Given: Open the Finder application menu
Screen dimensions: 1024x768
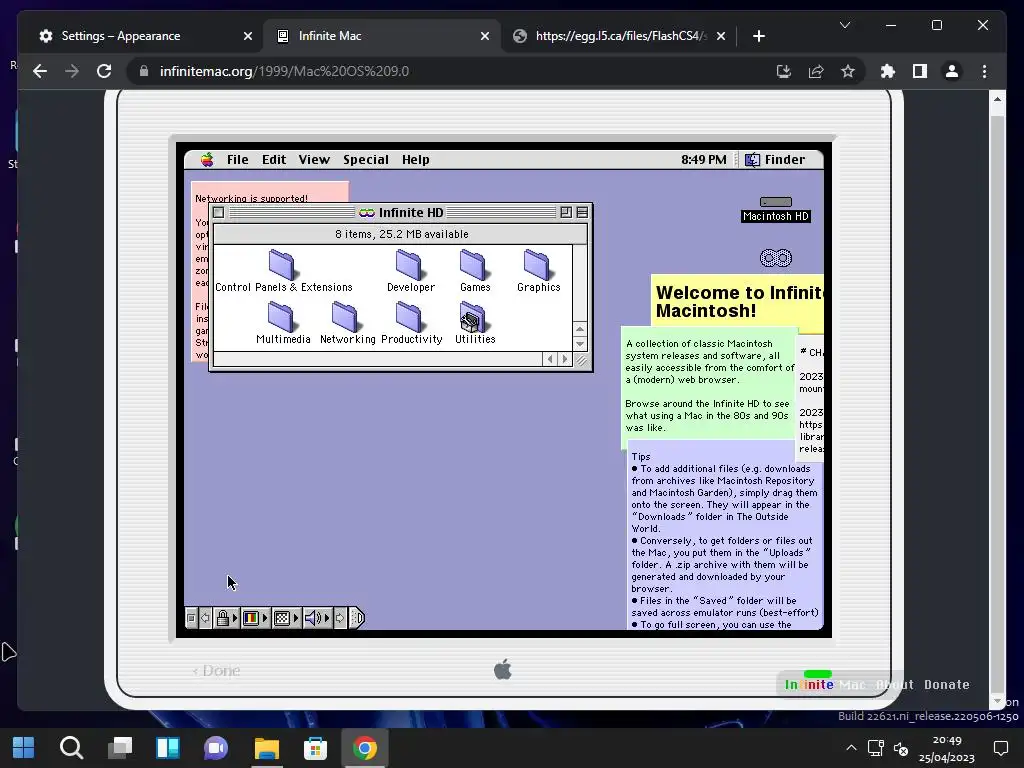Looking at the screenshot, I should [x=775, y=159].
